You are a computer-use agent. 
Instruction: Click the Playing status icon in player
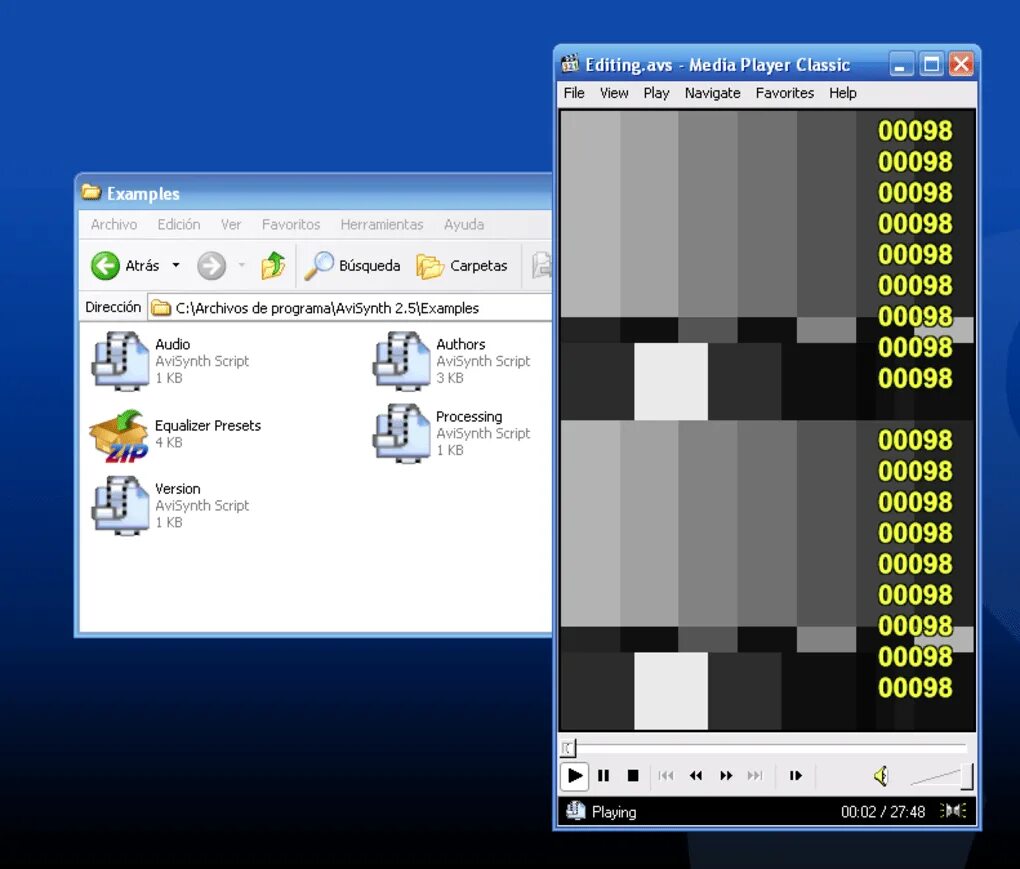(x=575, y=811)
